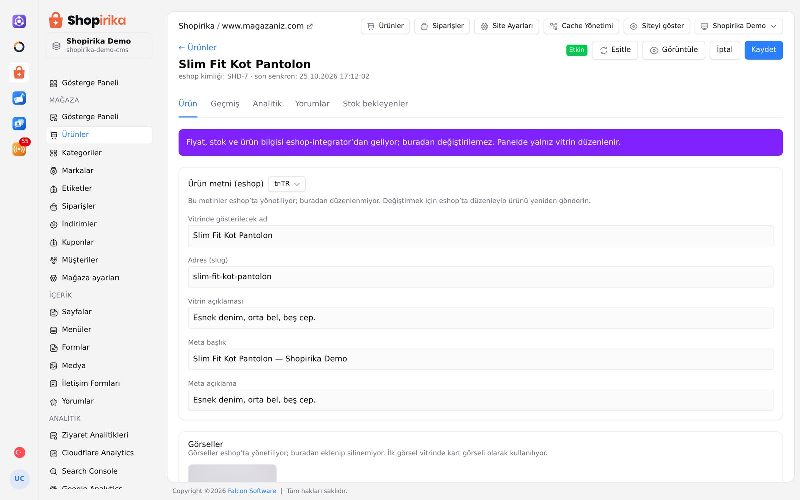
Task: Select the Ürün tab
Action: pyautogui.click(x=188, y=104)
